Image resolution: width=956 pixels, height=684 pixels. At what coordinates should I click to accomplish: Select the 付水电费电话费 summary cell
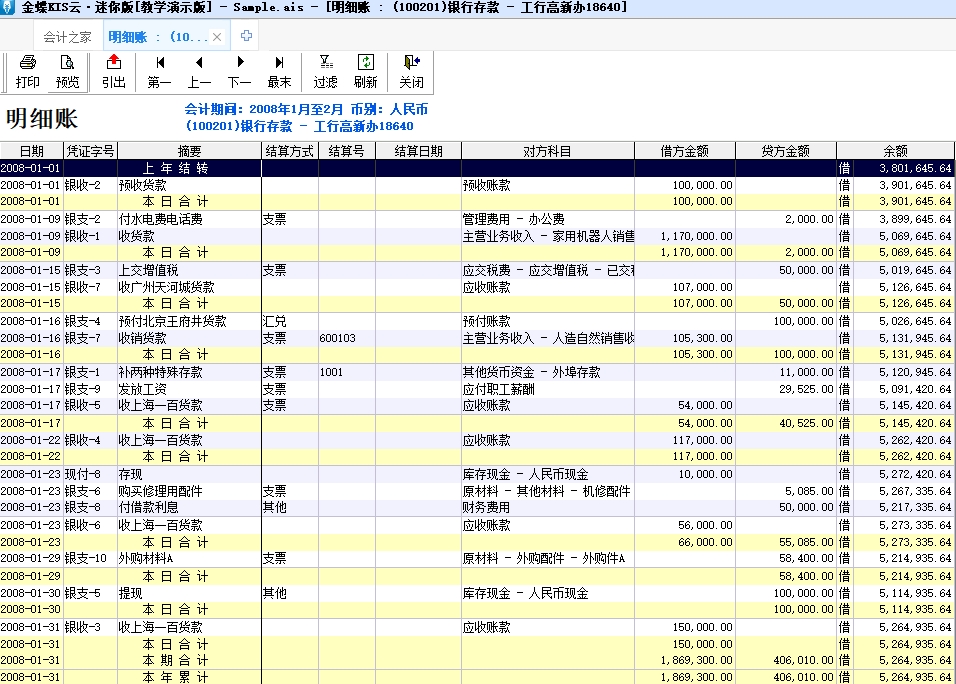189,219
